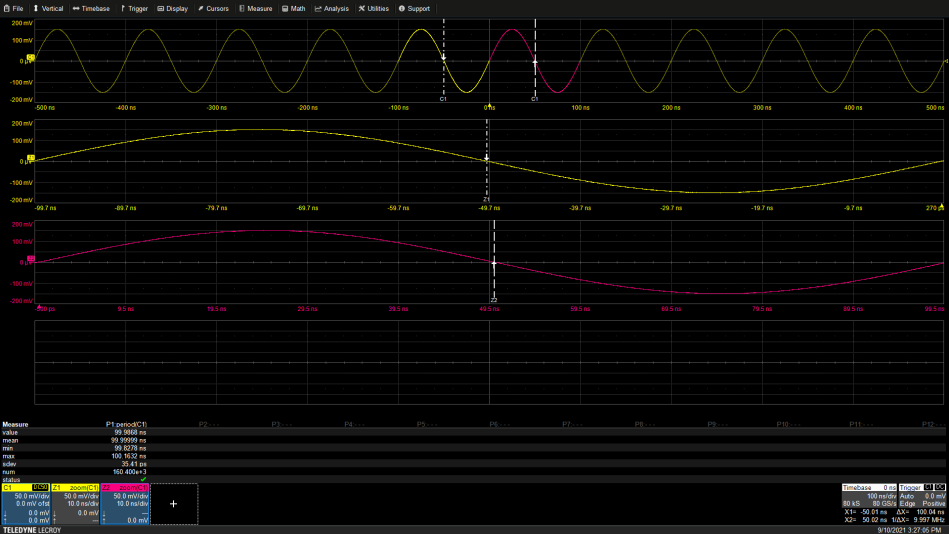949x534 pixels.
Task: Click the green status checkmark for P1
Action: tap(143, 480)
